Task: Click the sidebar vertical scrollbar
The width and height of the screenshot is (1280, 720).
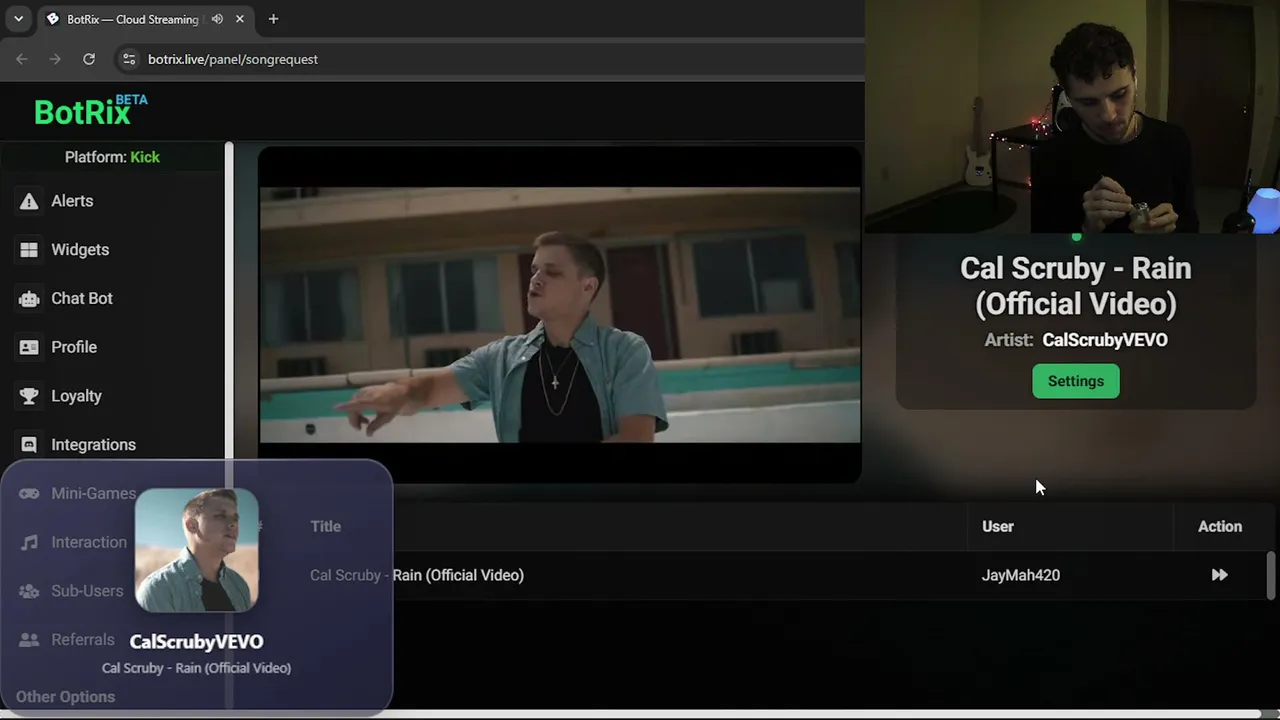Action: point(229,425)
